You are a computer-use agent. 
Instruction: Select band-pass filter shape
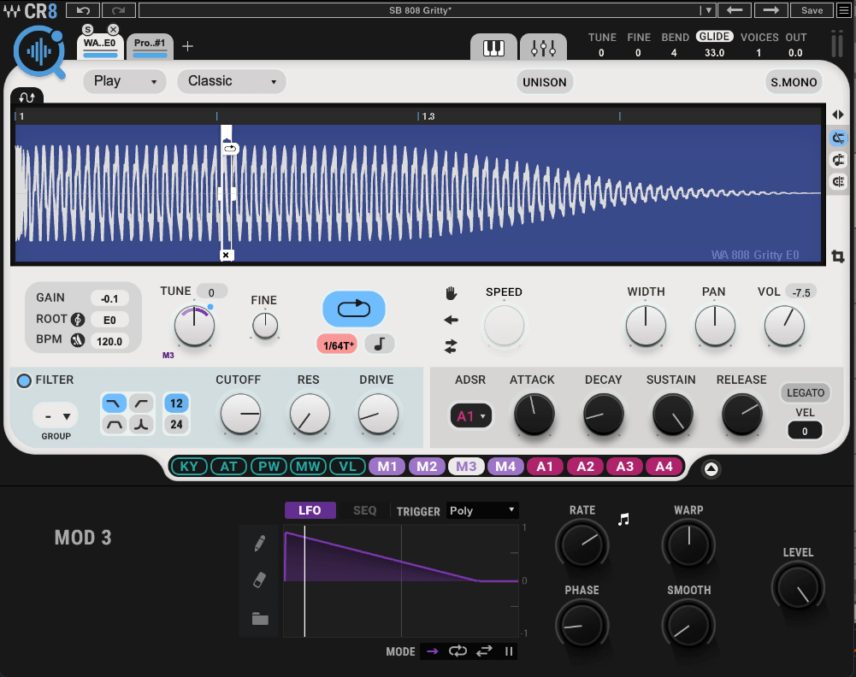(114, 424)
